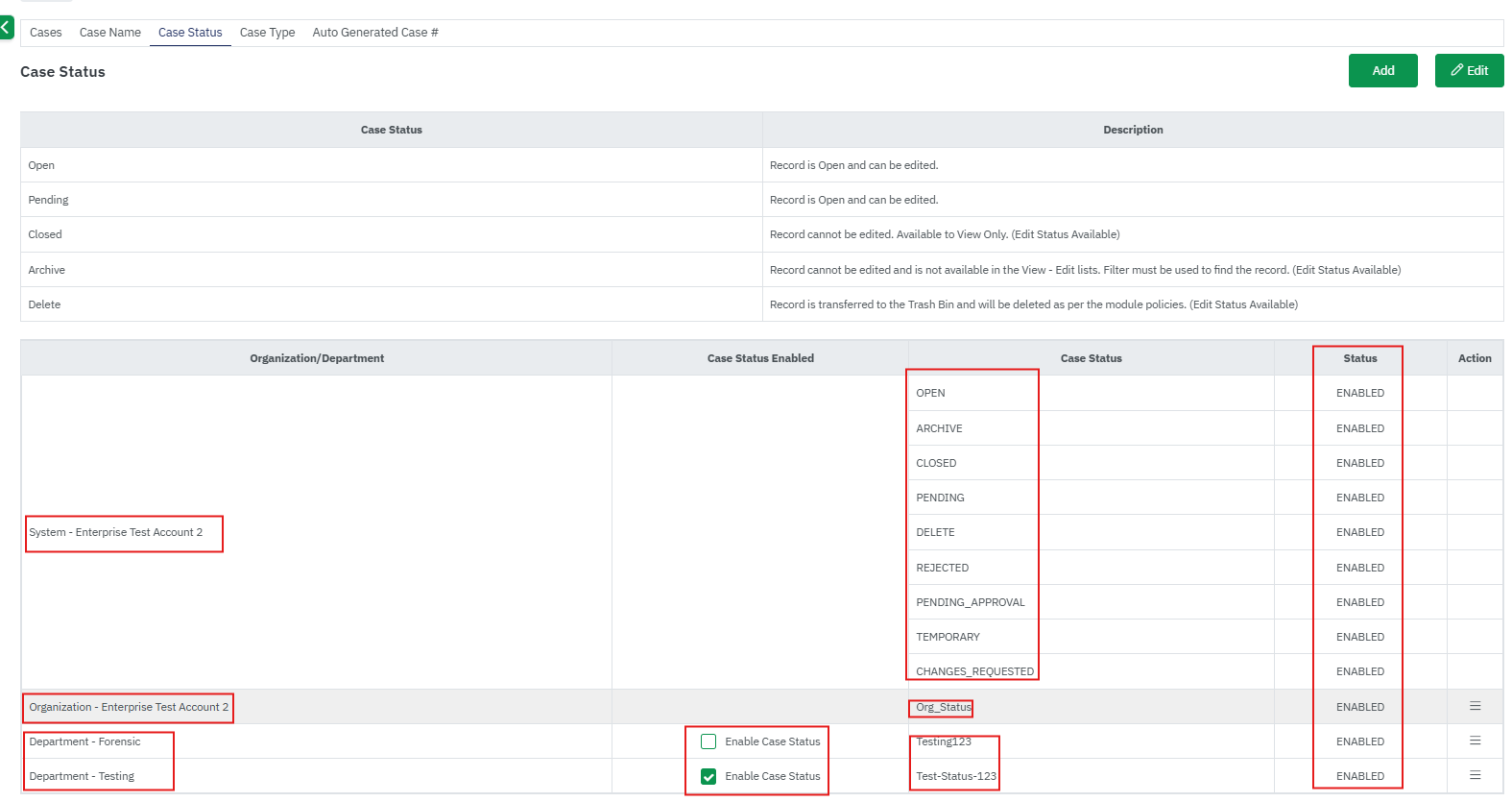Click the Org_Status case status entry
1512x802 pixels.
[x=943, y=707]
